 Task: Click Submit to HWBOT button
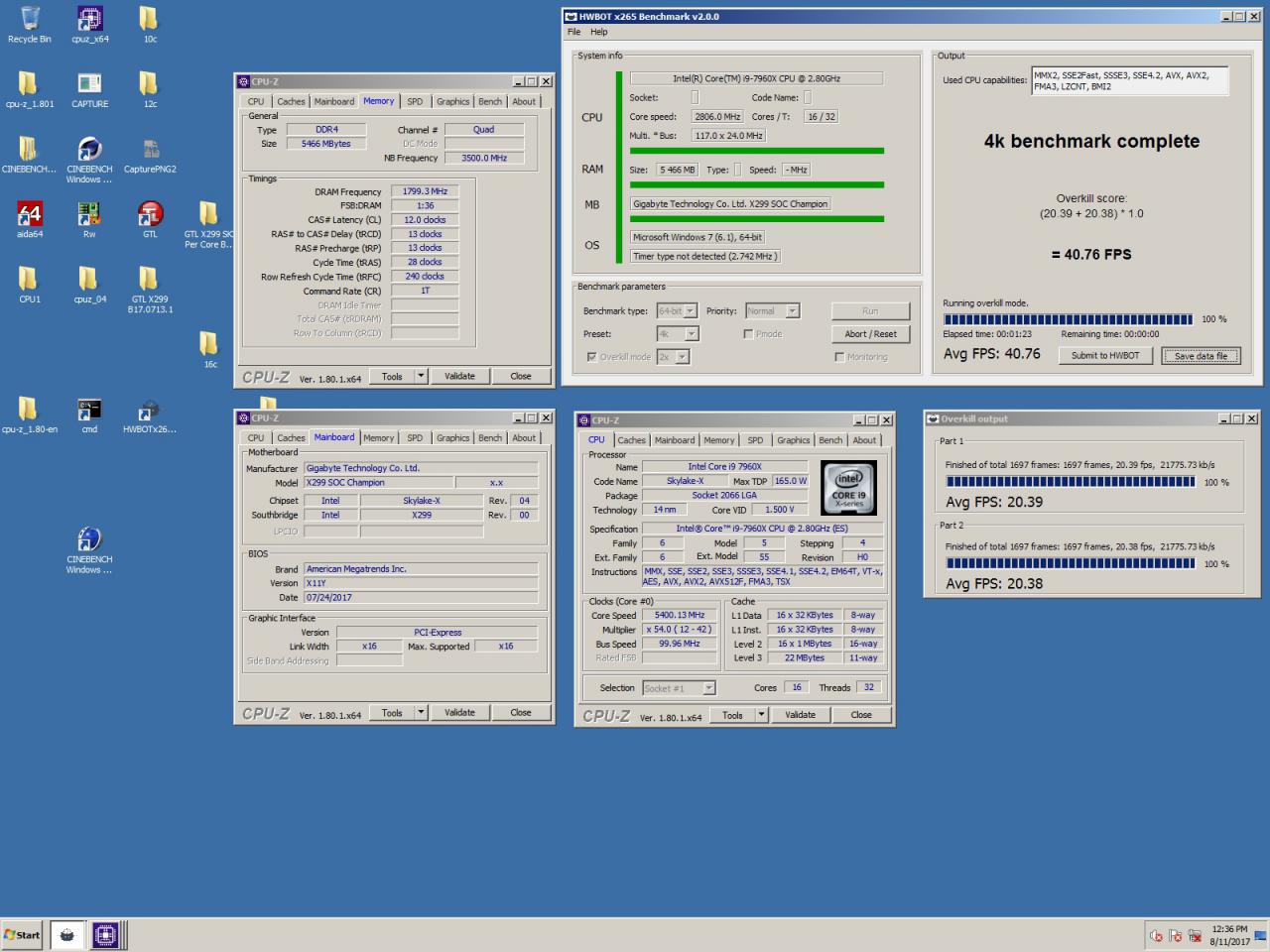coord(1104,356)
